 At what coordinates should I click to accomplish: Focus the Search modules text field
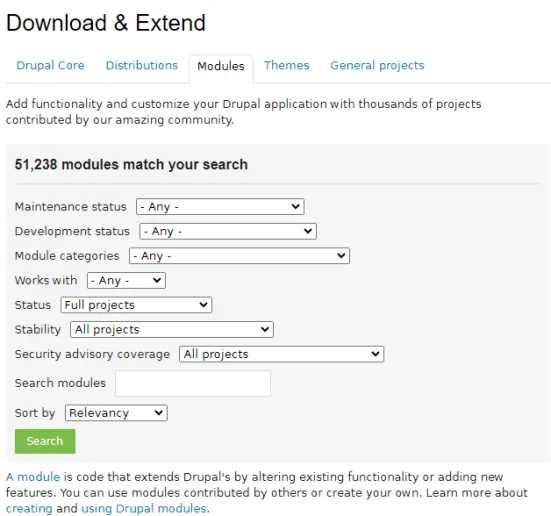click(x=193, y=383)
